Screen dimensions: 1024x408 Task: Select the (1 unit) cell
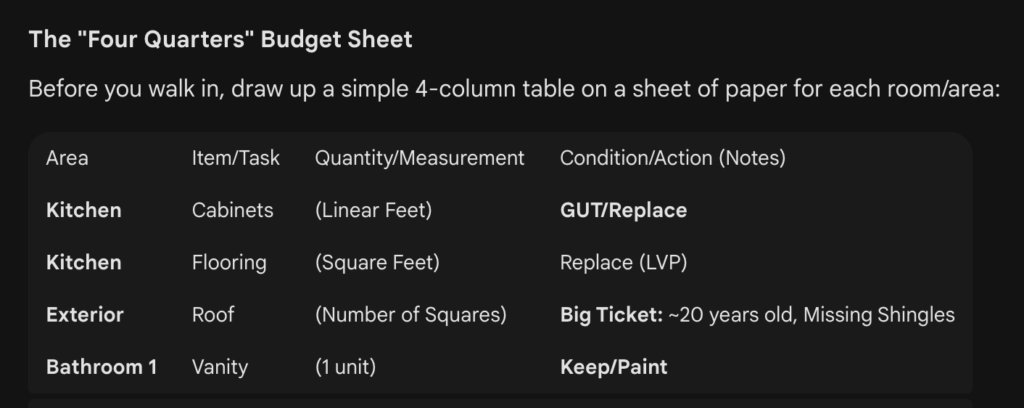click(345, 367)
